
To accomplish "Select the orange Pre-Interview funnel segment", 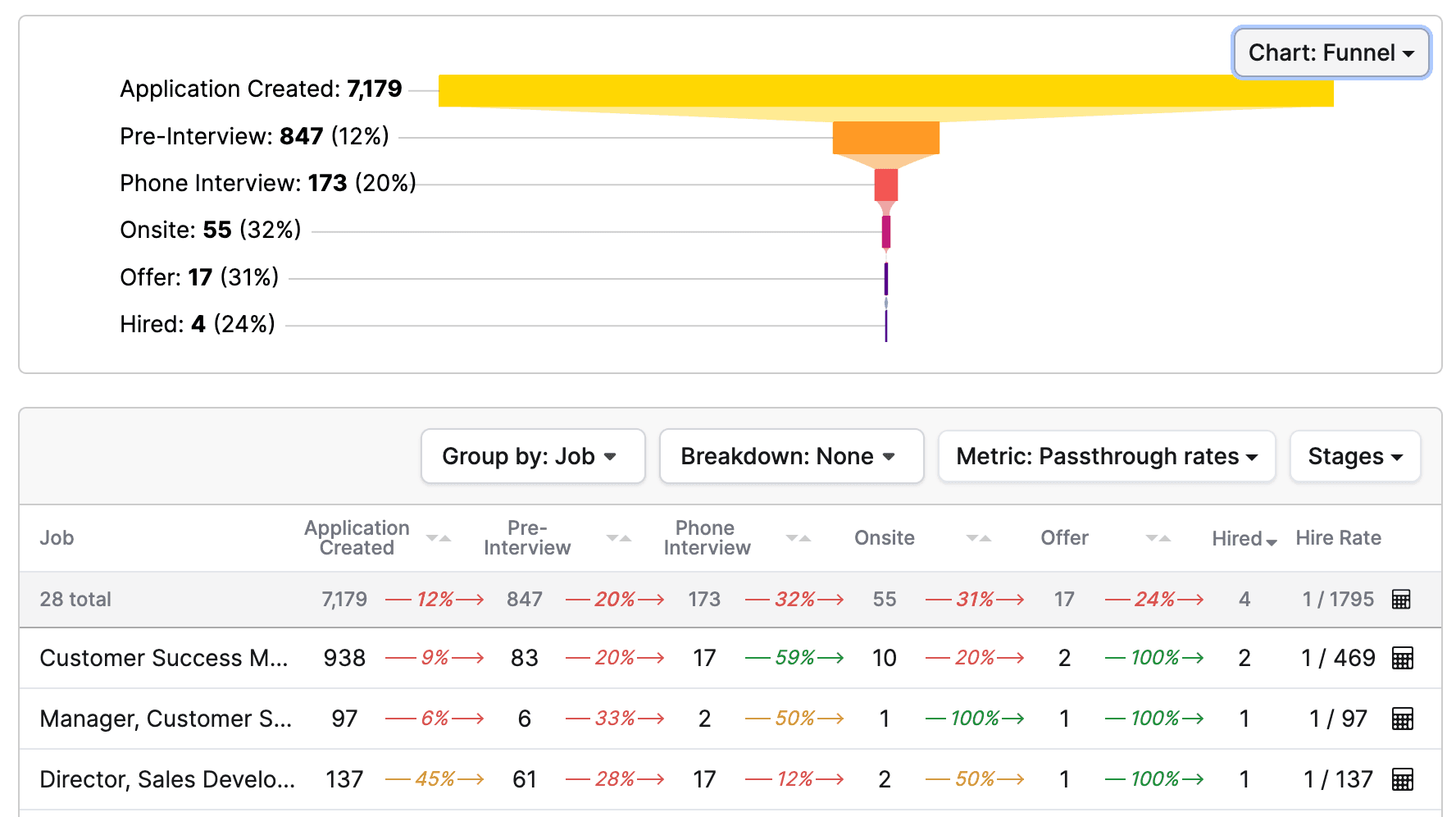I will [x=885, y=138].
